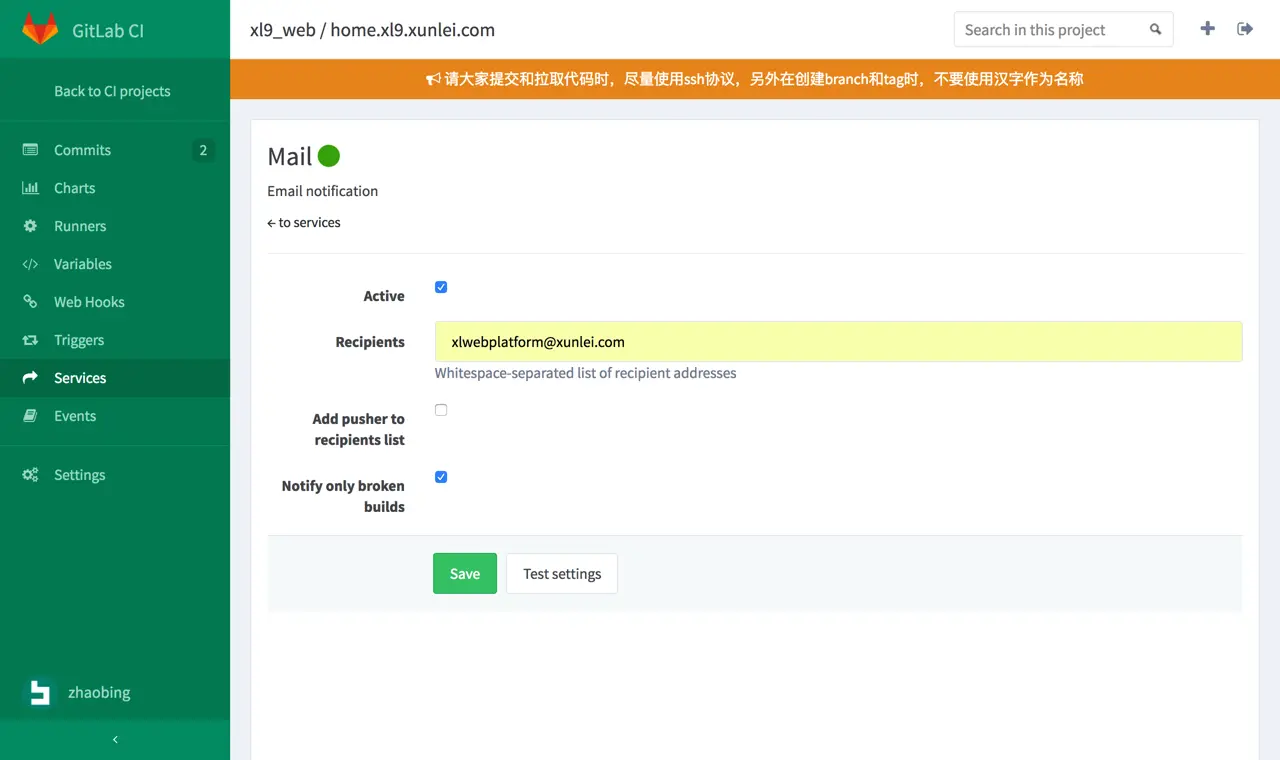Click Back to CI projects

pos(112,91)
